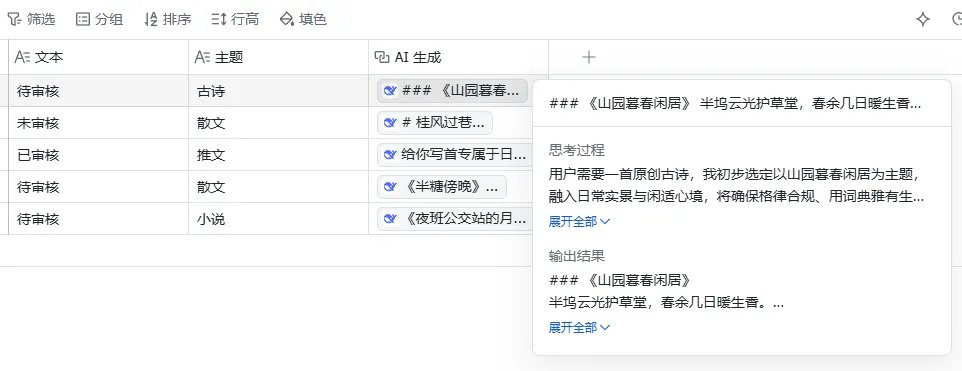
Task: Click the 输出结果 heading
Action: point(577,256)
